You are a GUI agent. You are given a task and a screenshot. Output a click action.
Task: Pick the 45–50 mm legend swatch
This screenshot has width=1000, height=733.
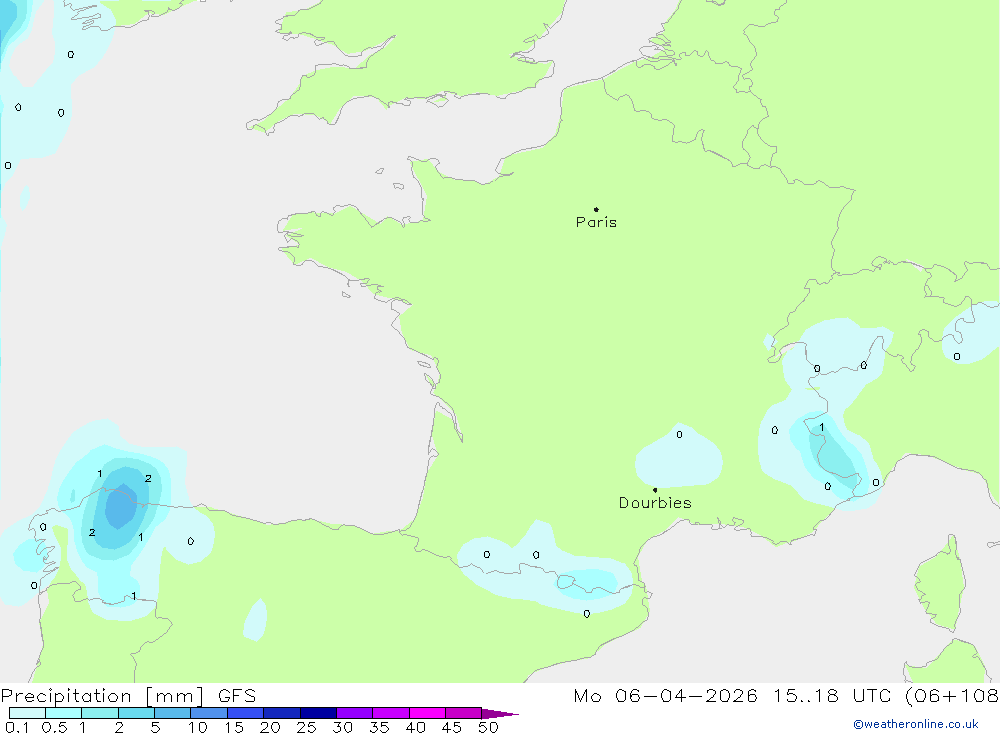(x=463, y=713)
